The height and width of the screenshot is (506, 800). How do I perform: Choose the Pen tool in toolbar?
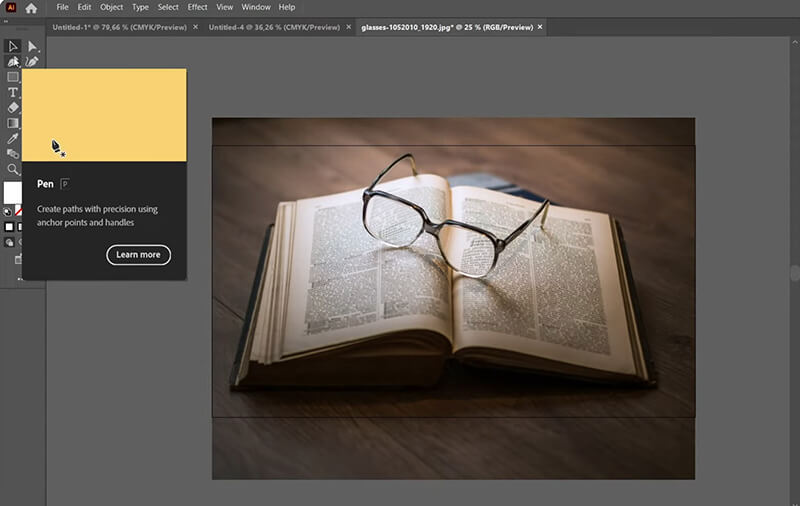[x=13, y=62]
